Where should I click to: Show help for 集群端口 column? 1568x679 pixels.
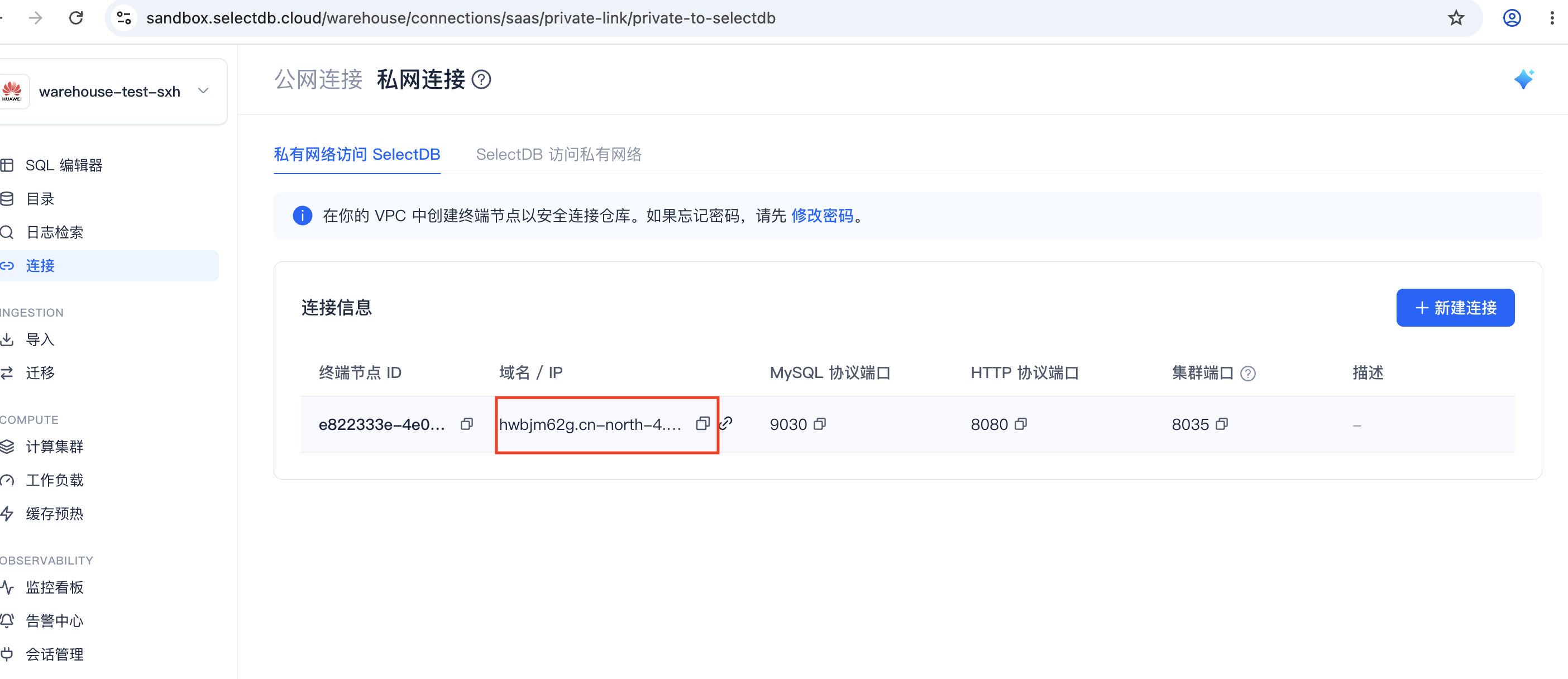(1248, 373)
